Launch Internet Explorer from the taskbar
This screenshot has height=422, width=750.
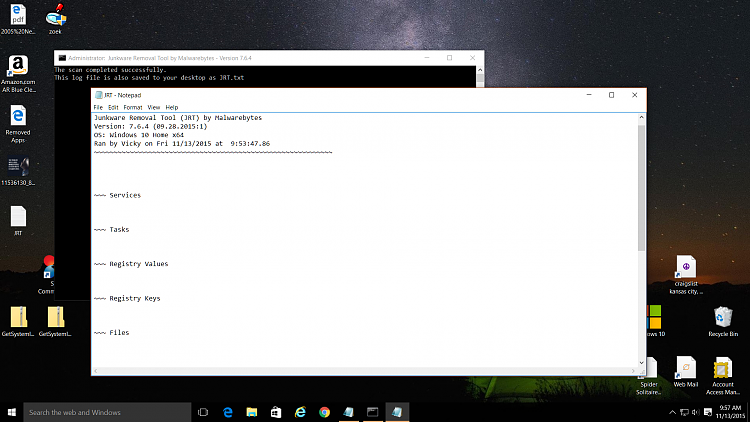click(x=300, y=412)
